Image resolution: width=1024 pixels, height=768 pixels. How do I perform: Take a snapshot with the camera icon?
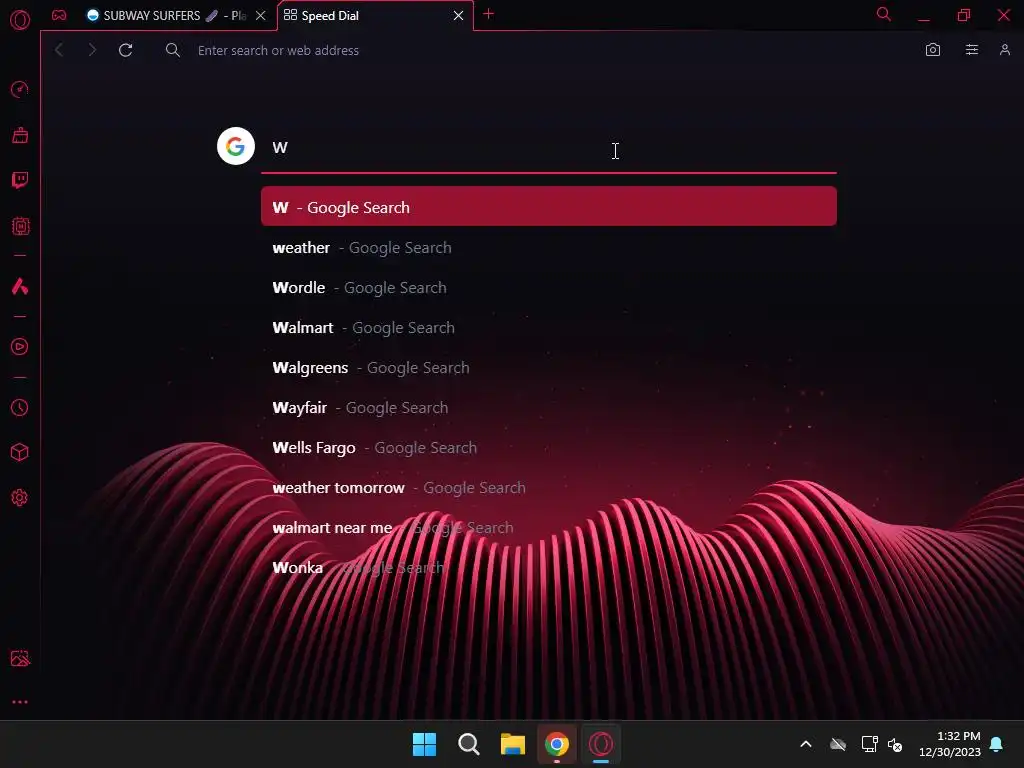click(x=933, y=50)
